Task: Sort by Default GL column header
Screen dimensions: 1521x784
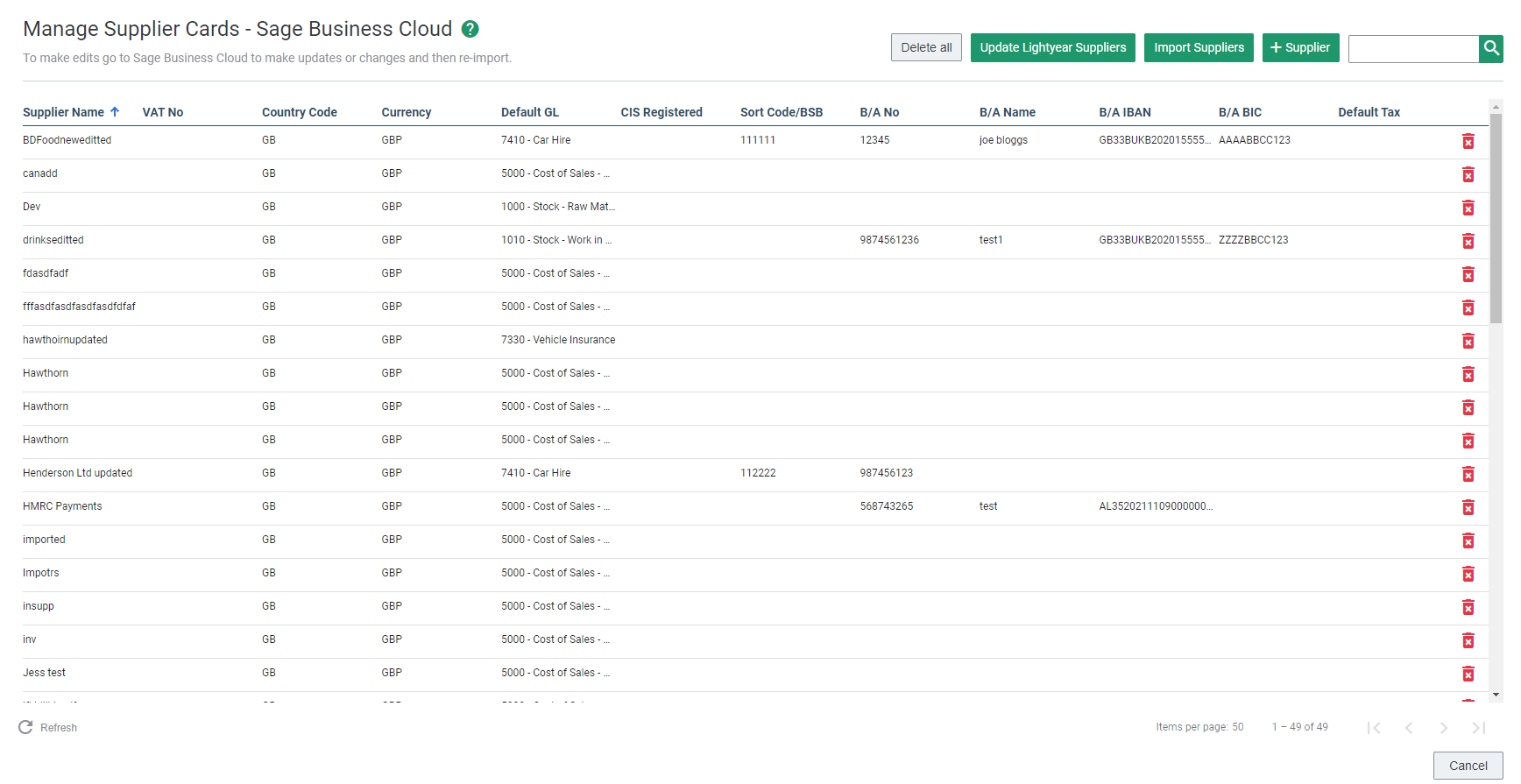Action: click(530, 112)
